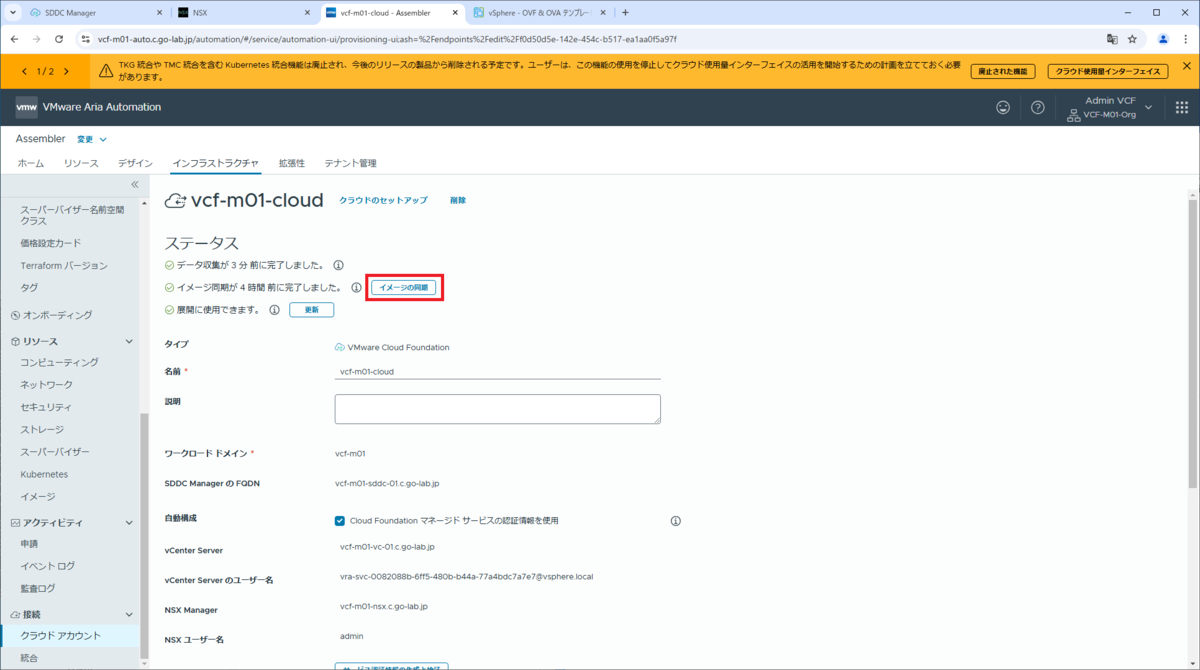Image resolution: width=1200 pixels, height=670 pixels.
Task: Select 統合 in sidebar
Action: point(29,658)
